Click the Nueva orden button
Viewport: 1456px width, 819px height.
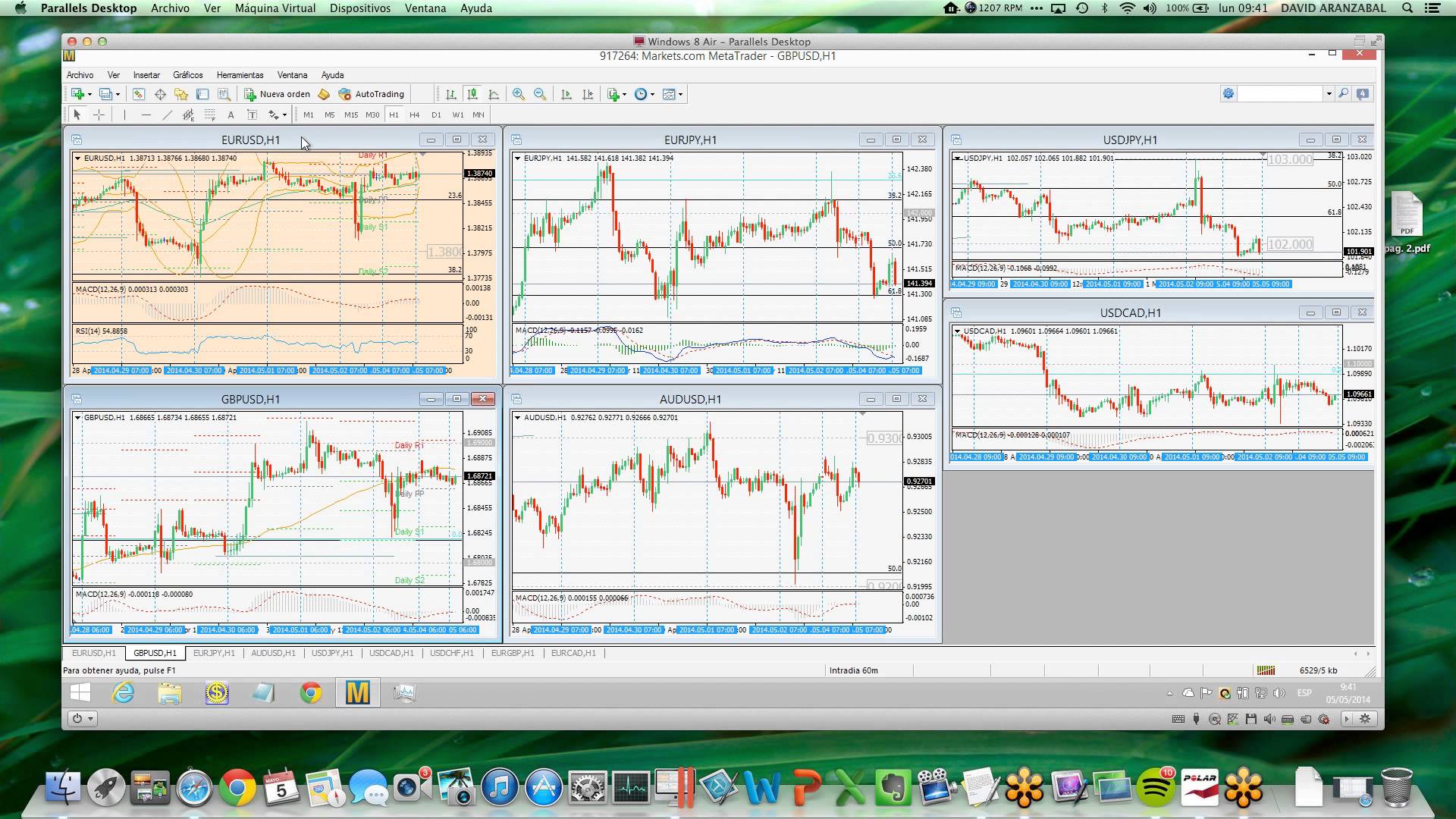pos(278,94)
